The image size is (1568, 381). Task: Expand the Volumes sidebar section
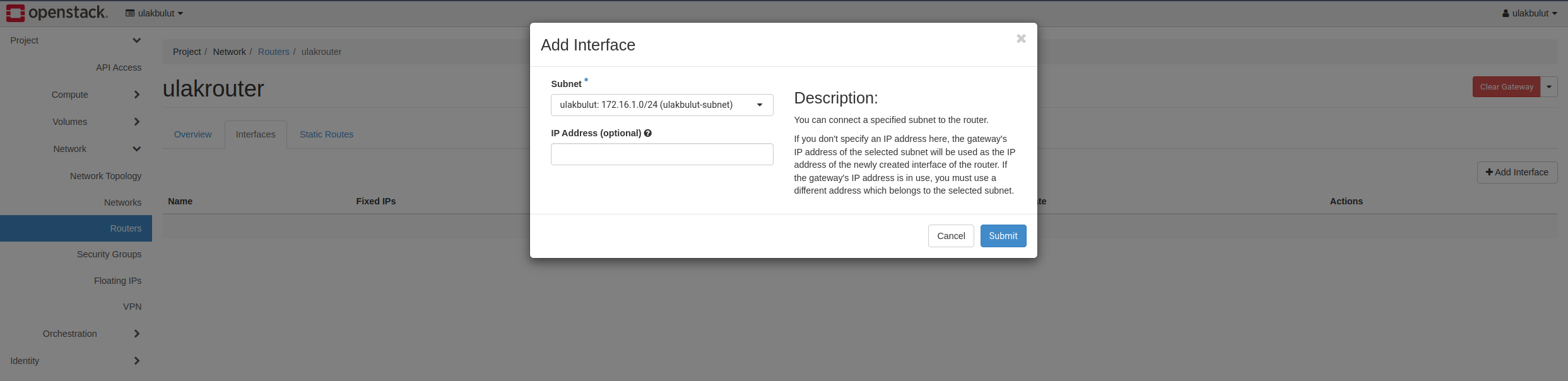tap(76, 122)
